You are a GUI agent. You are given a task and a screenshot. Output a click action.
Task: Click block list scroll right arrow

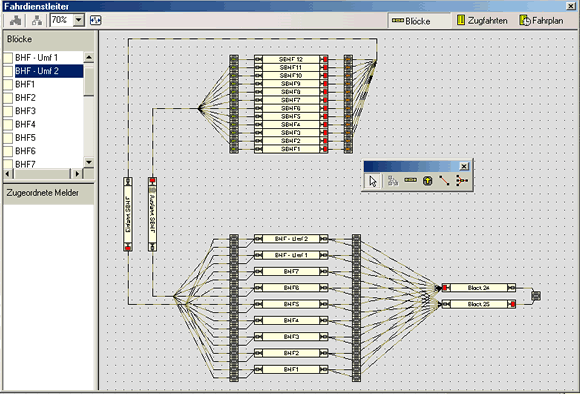coord(77,174)
